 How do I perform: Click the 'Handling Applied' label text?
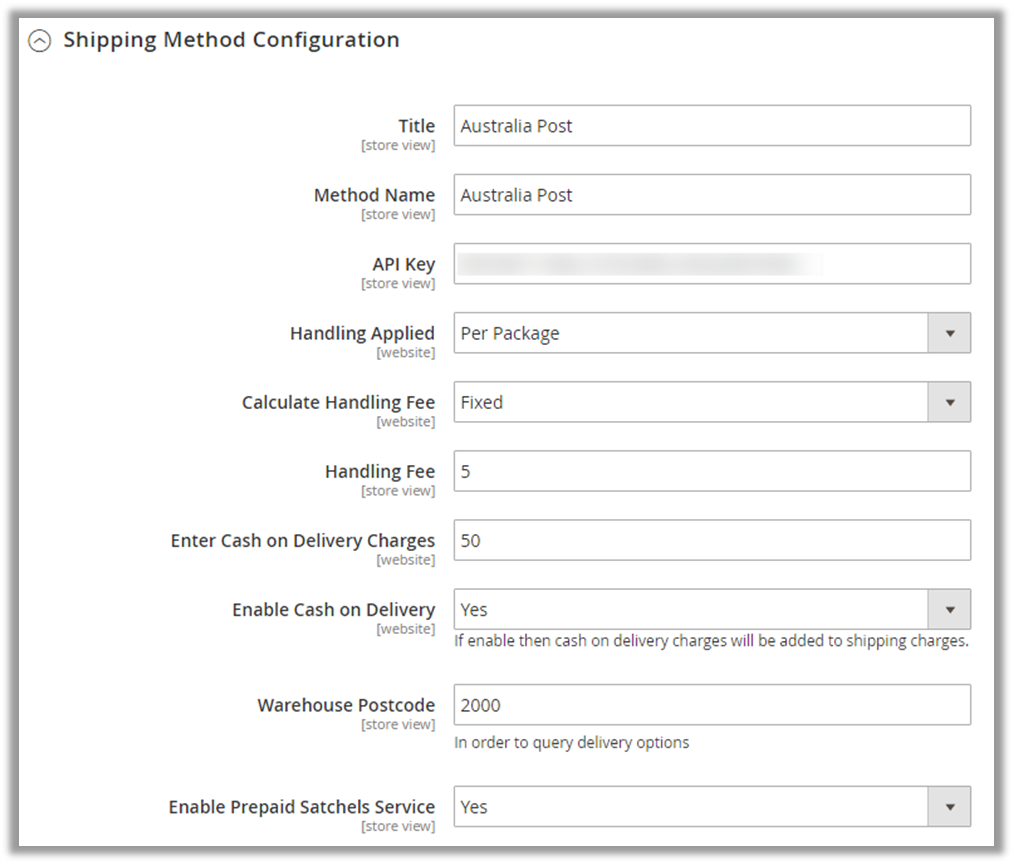pyautogui.click(x=362, y=333)
